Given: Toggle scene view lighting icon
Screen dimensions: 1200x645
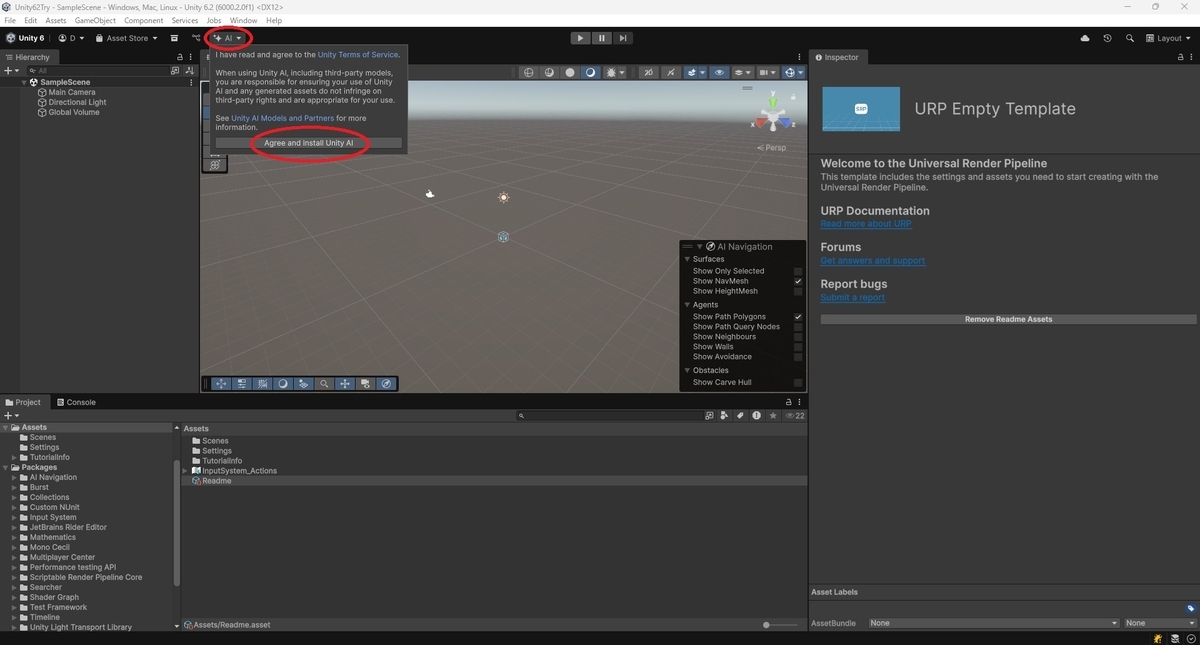Looking at the screenshot, I should [x=590, y=72].
